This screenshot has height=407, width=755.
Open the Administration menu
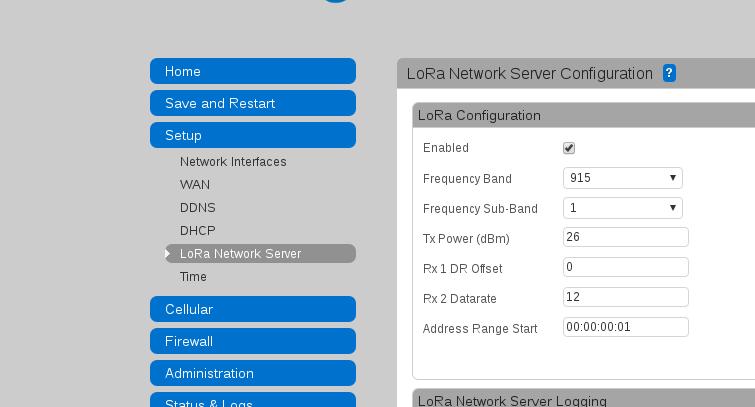coord(253,373)
